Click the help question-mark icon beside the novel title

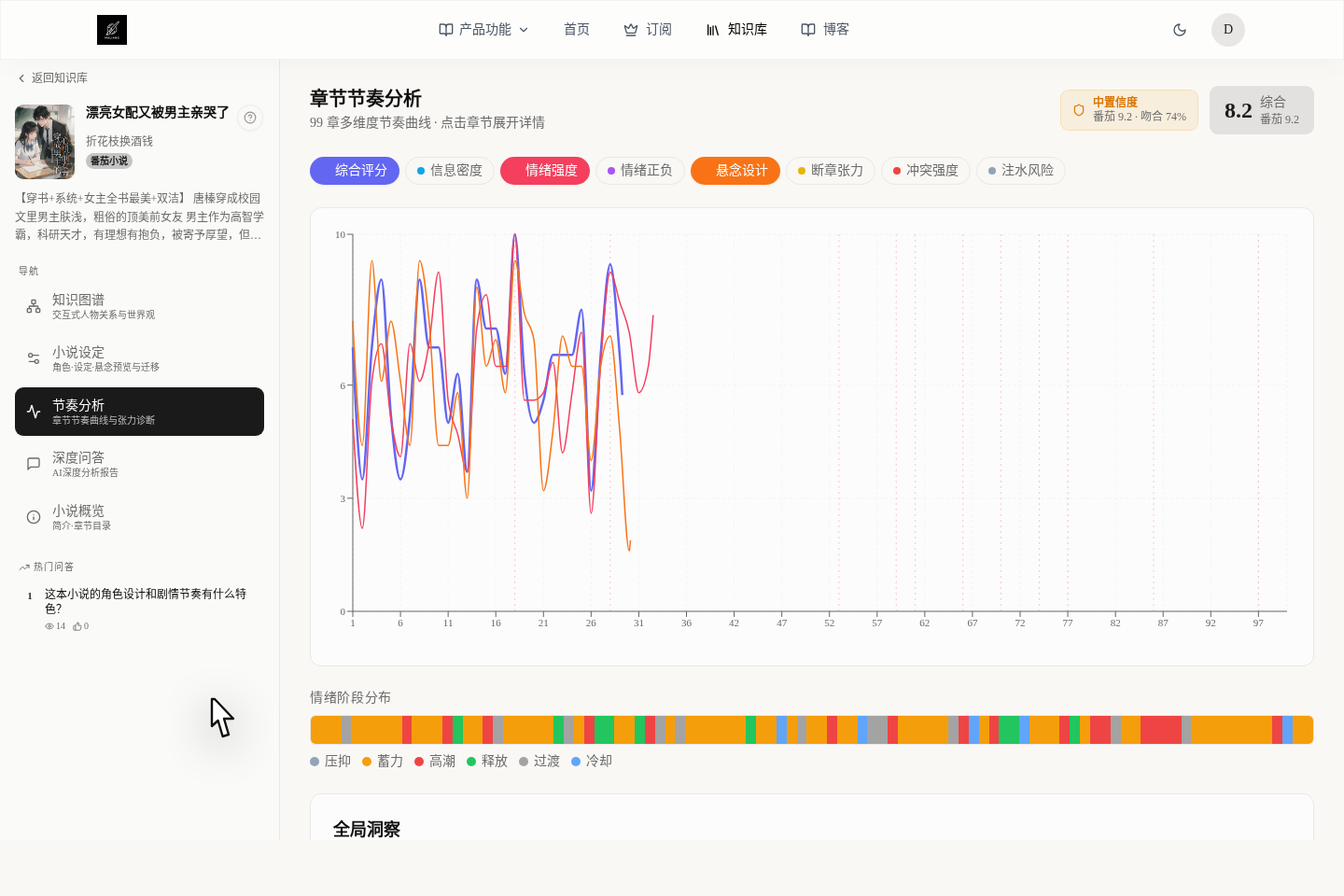[250, 119]
